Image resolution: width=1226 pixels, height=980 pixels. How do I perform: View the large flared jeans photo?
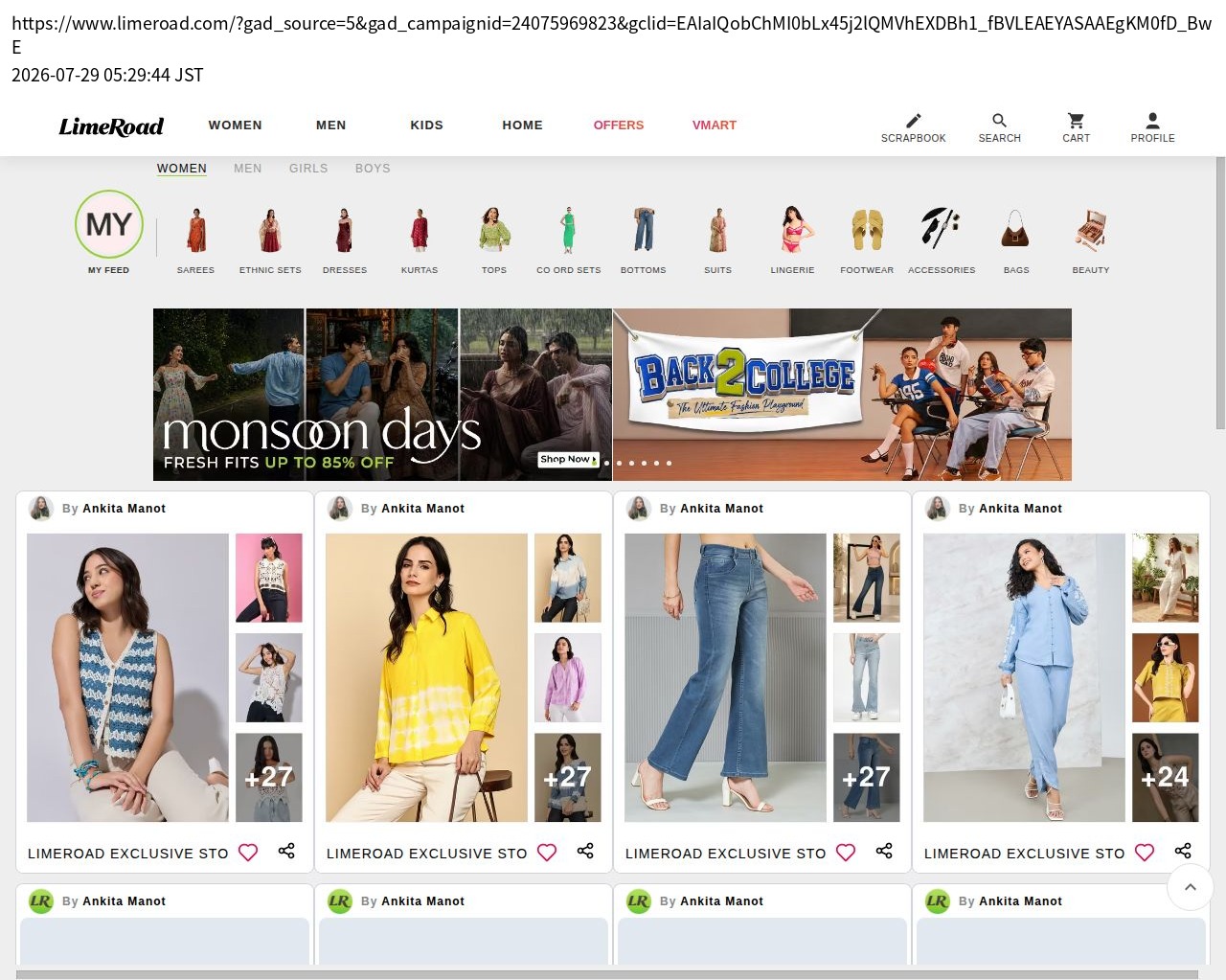726,678
